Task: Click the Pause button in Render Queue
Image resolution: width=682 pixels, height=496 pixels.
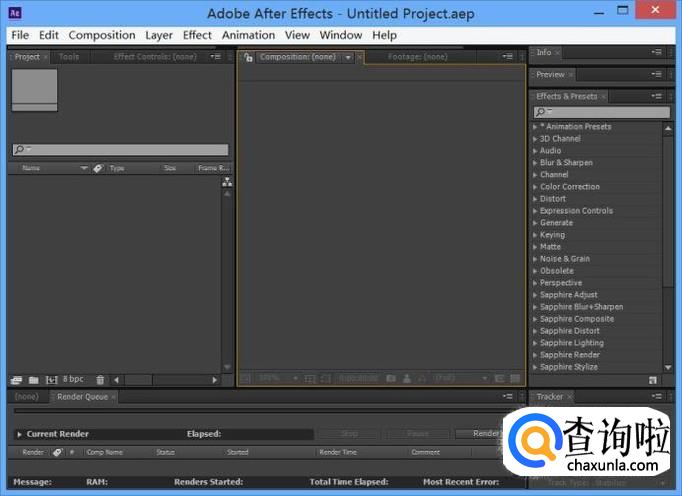Action: click(418, 434)
